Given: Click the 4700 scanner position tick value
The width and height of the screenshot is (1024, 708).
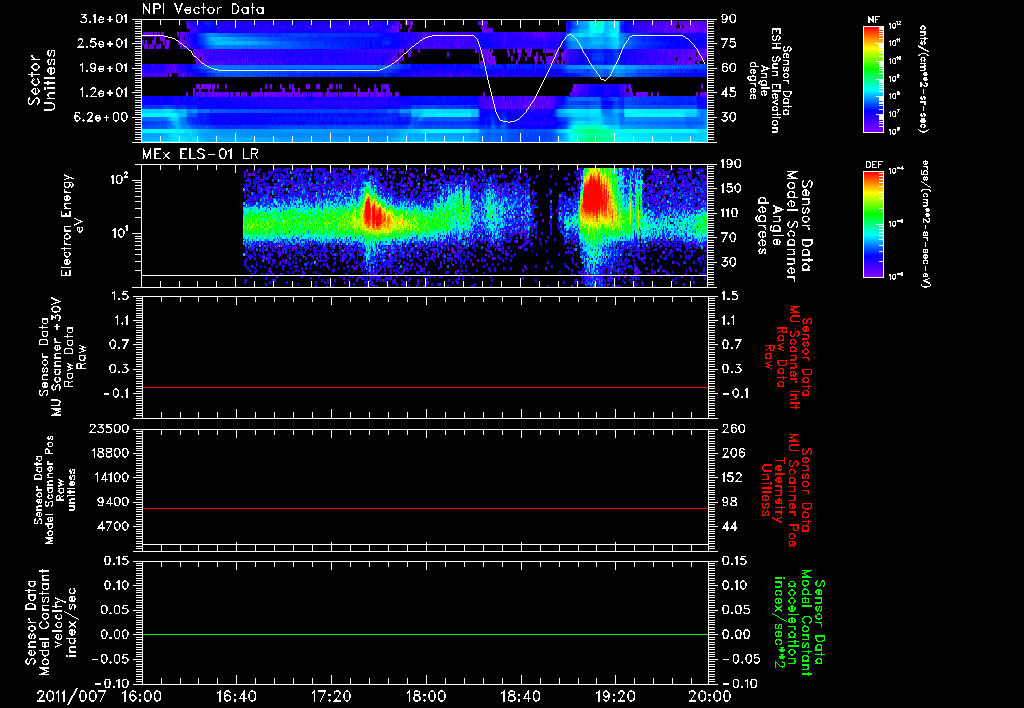Looking at the screenshot, I should point(114,526).
